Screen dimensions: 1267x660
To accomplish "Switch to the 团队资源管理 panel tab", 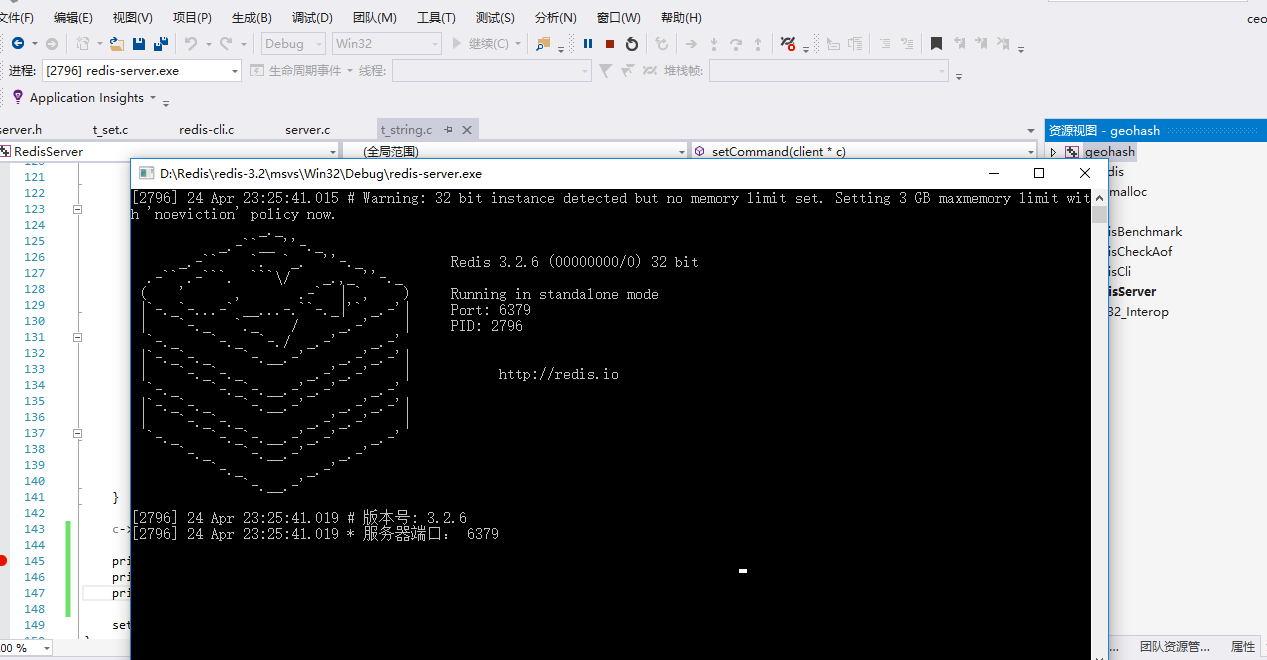I will click(x=1175, y=646).
